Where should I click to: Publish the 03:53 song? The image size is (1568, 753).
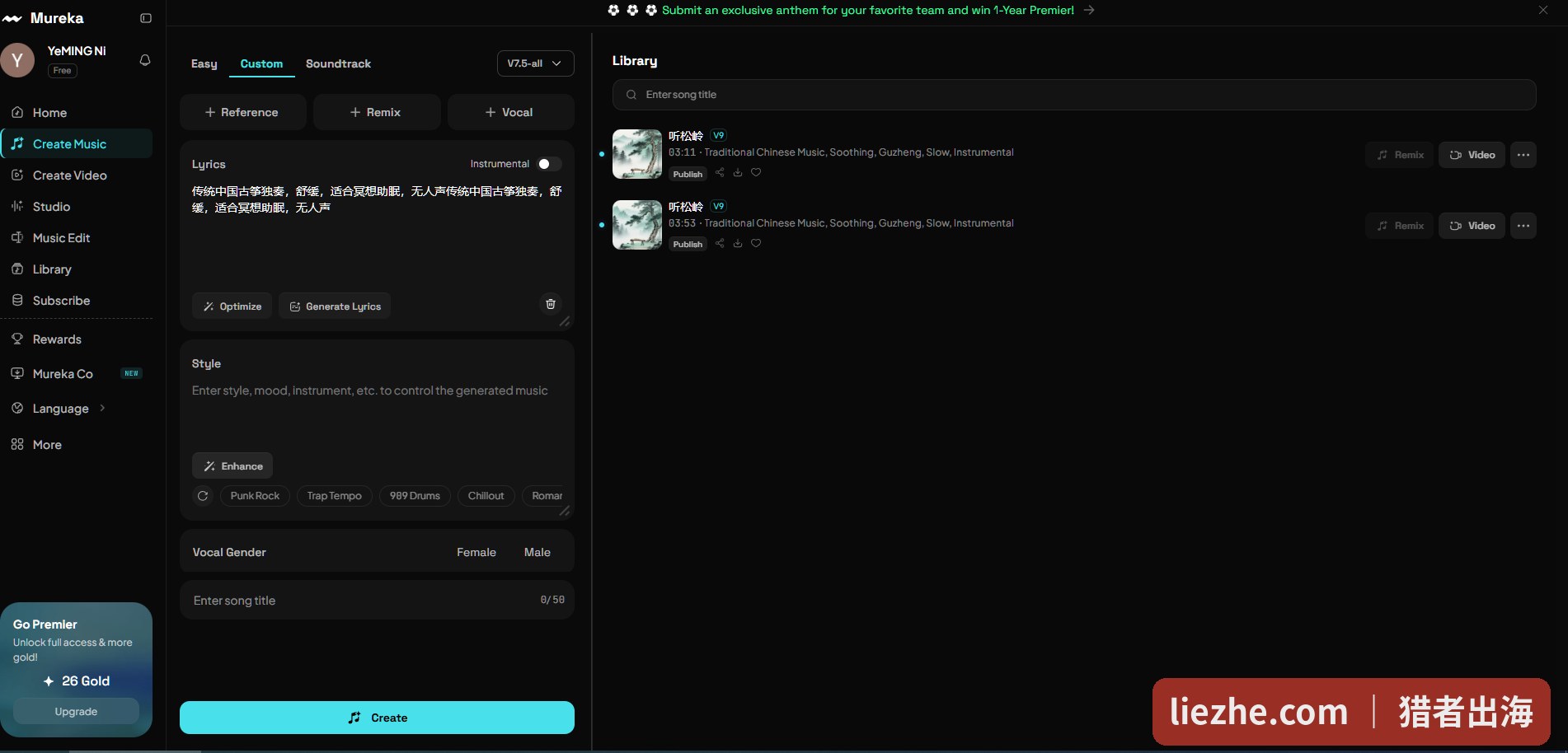coord(688,244)
